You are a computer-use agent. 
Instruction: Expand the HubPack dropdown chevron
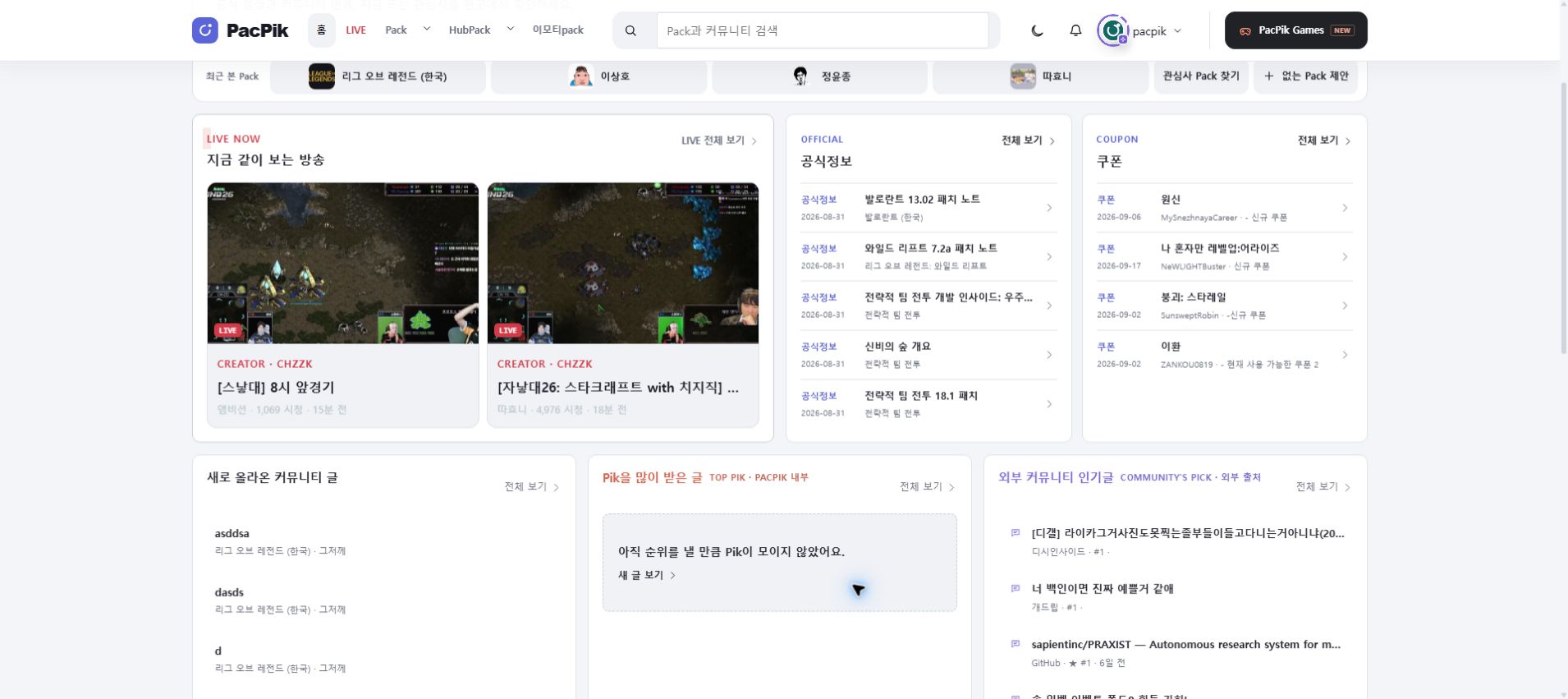click(x=510, y=29)
